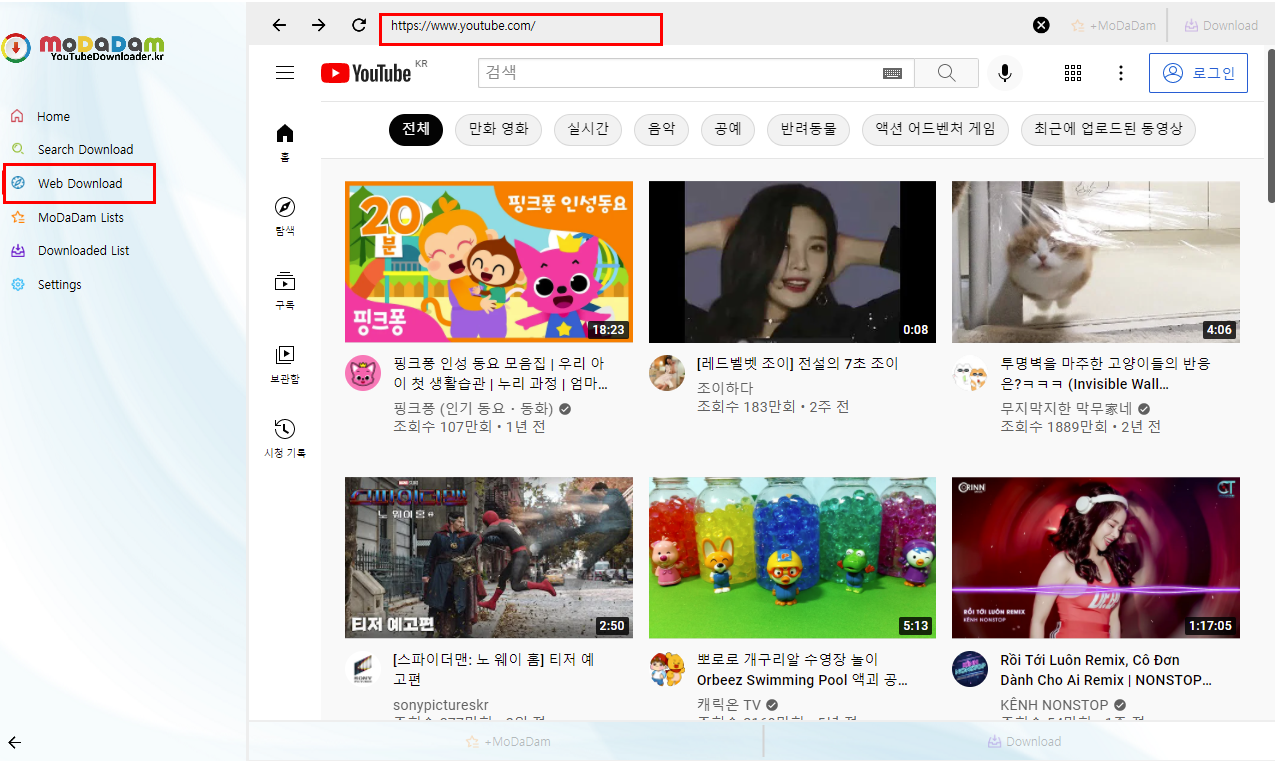Click YouTube search magnifier button

click(x=947, y=72)
